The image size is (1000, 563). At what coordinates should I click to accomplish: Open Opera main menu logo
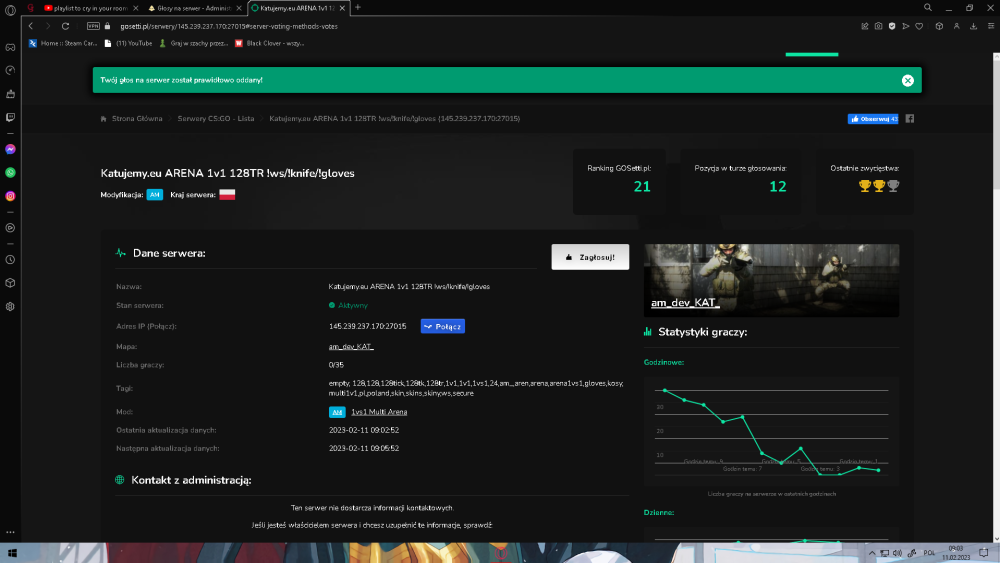pyautogui.click(x=10, y=10)
